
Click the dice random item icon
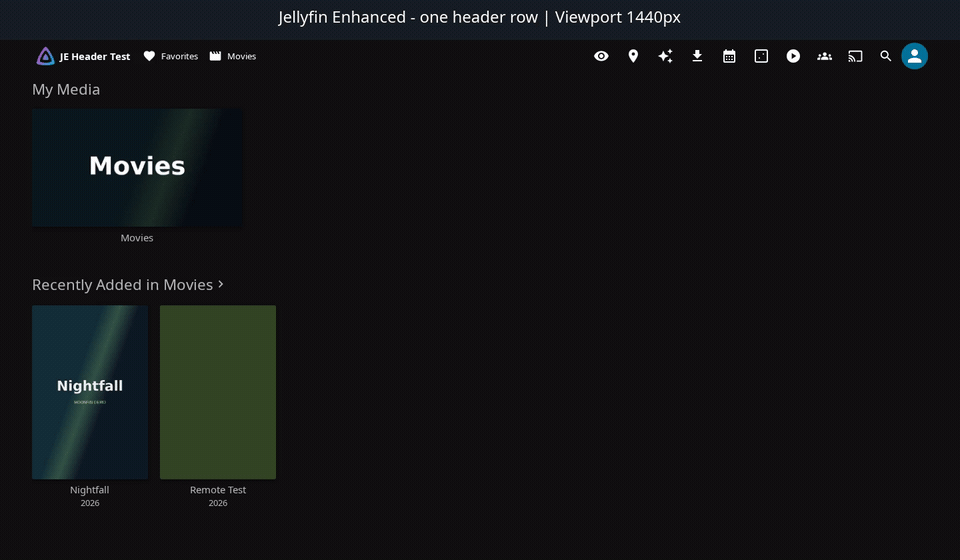(x=761, y=56)
